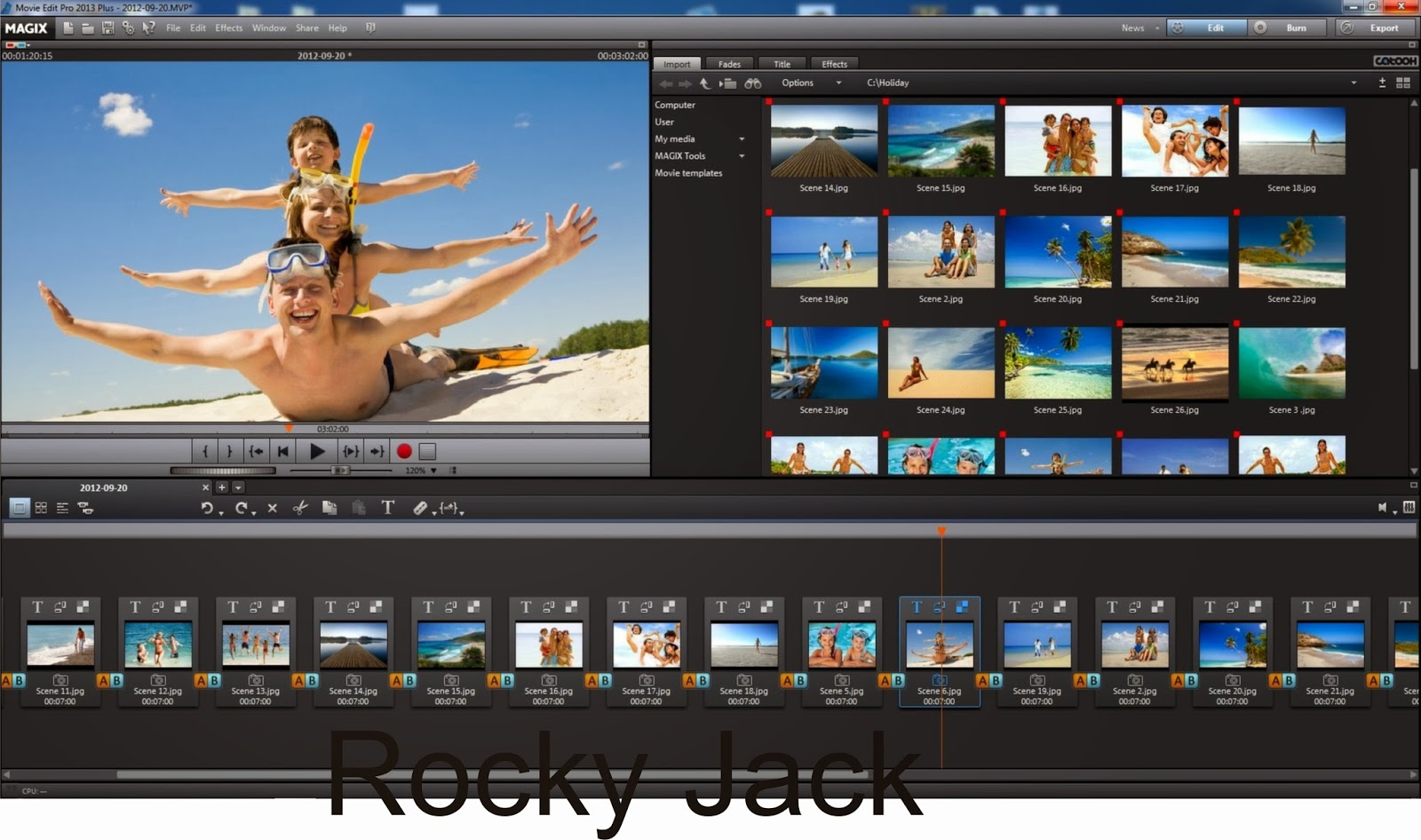Image resolution: width=1421 pixels, height=840 pixels.
Task: Switch to the Edit workspace
Action: (x=1207, y=28)
